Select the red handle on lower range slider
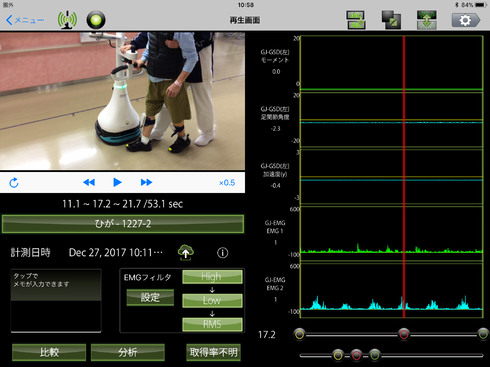Viewport: 490px width, 367px height. pyautogui.click(x=356, y=355)
